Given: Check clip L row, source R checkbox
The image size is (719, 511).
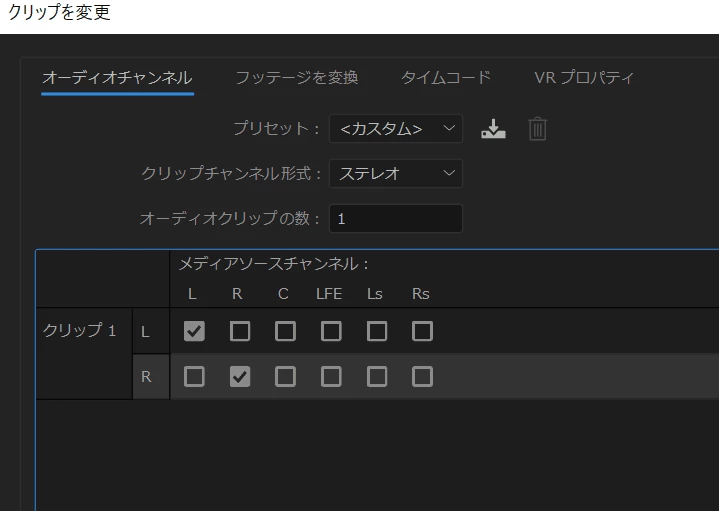Looking at the screenshot, I should point(240,331).
